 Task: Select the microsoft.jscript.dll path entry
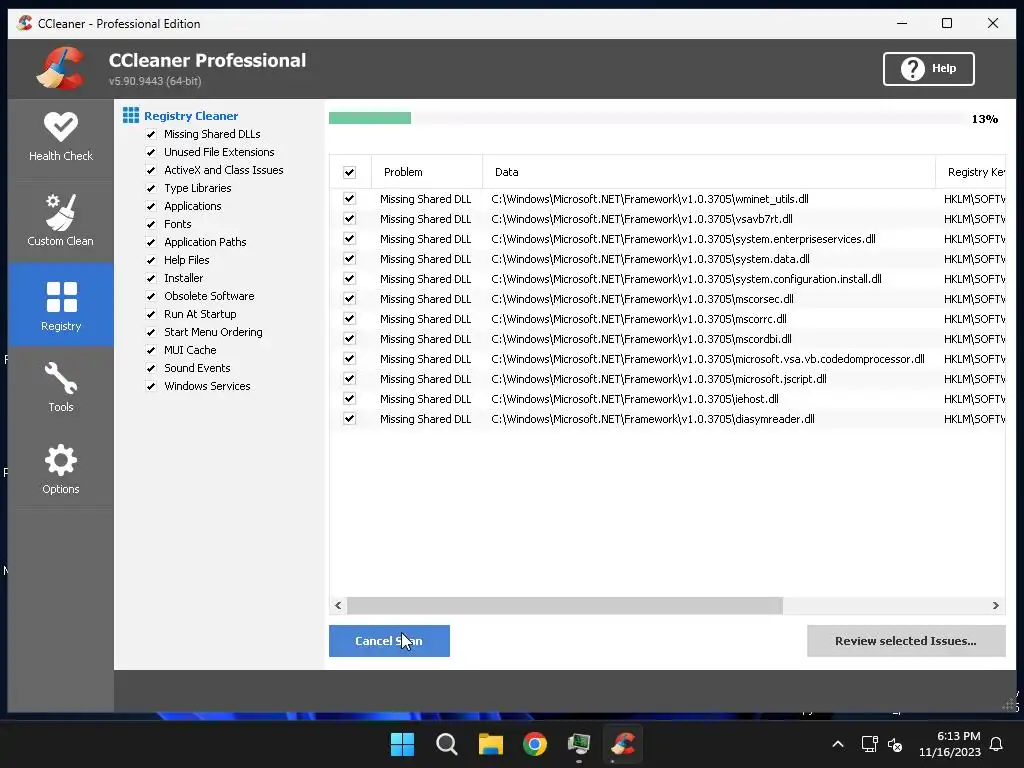[659, 379]
